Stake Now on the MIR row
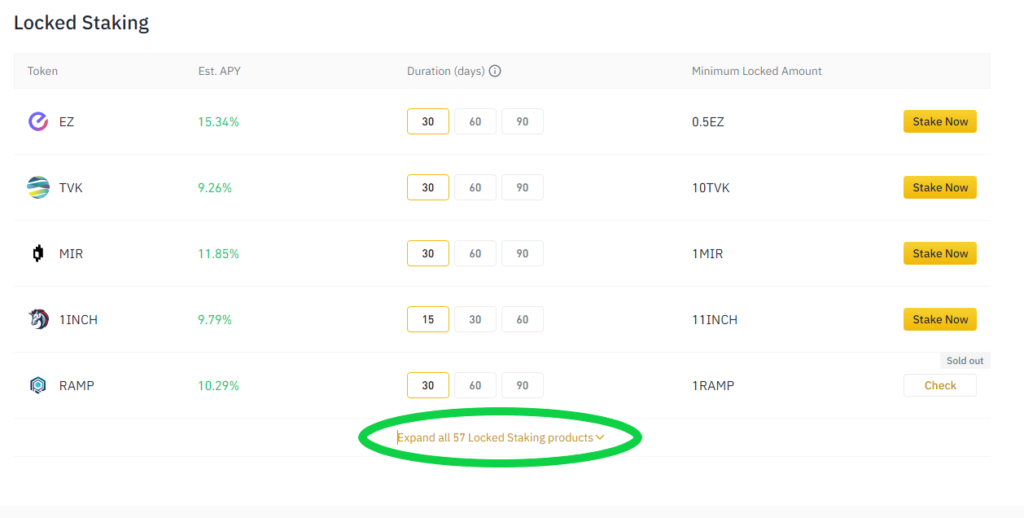 click(x=940, y=253)
